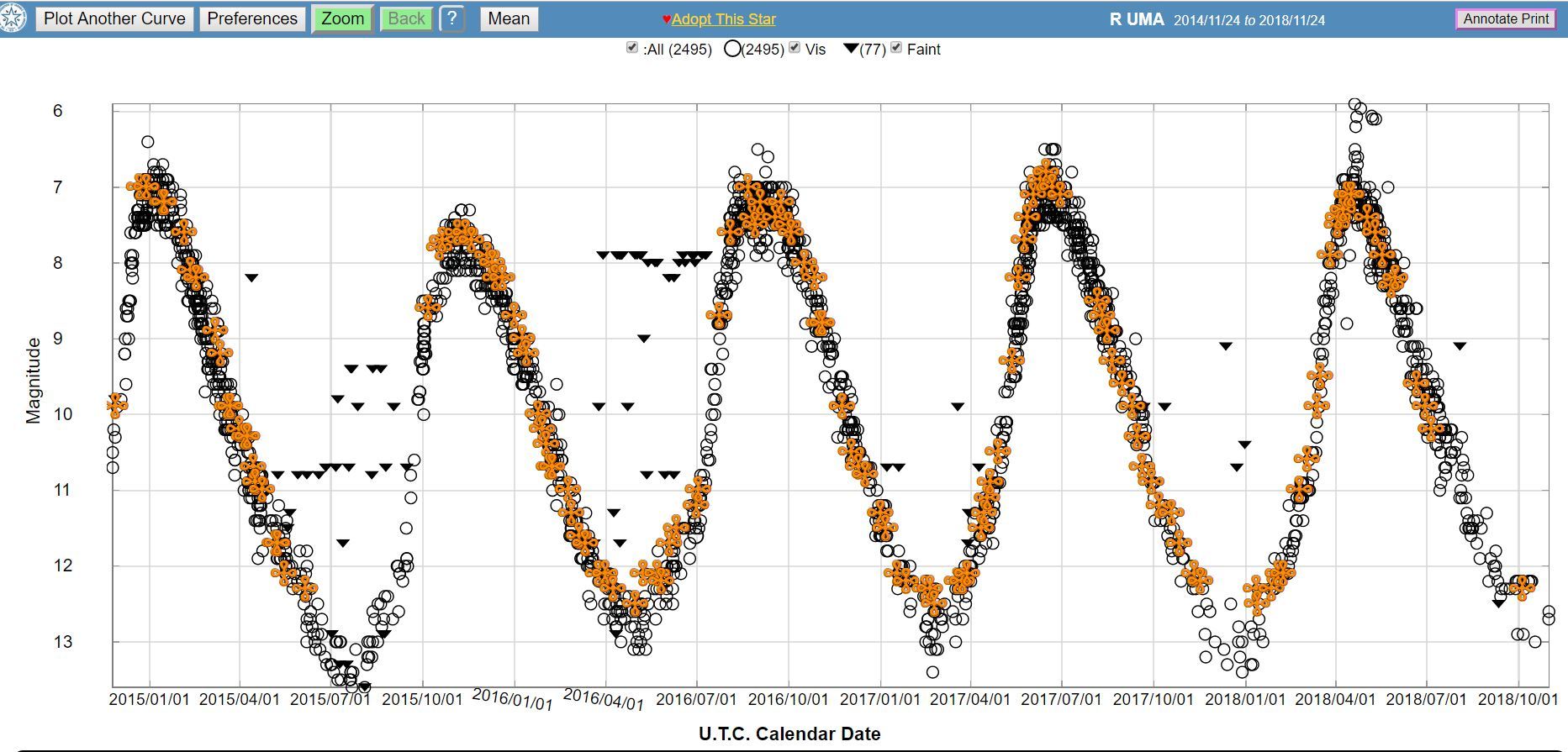Disable the Faint observations checkbox
Viewport: 1568px width, 752px height.
(x=896, y=48)
